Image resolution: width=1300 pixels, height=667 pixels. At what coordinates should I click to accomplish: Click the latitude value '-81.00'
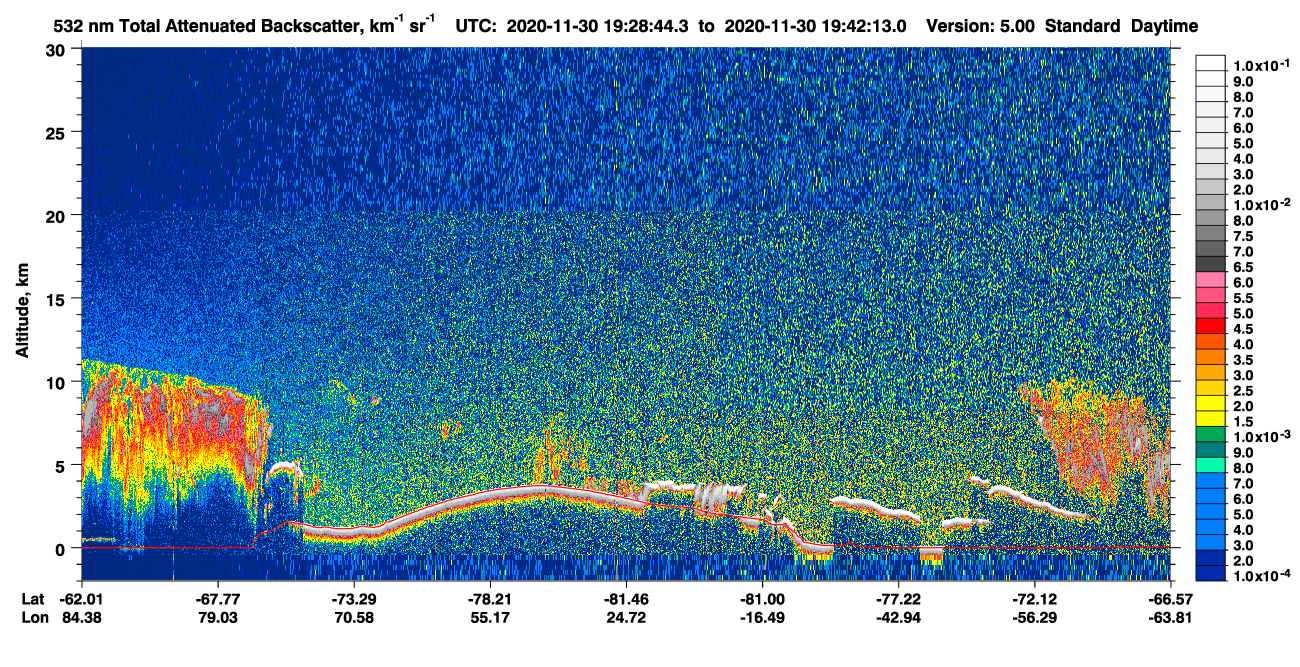pos(762,599)
